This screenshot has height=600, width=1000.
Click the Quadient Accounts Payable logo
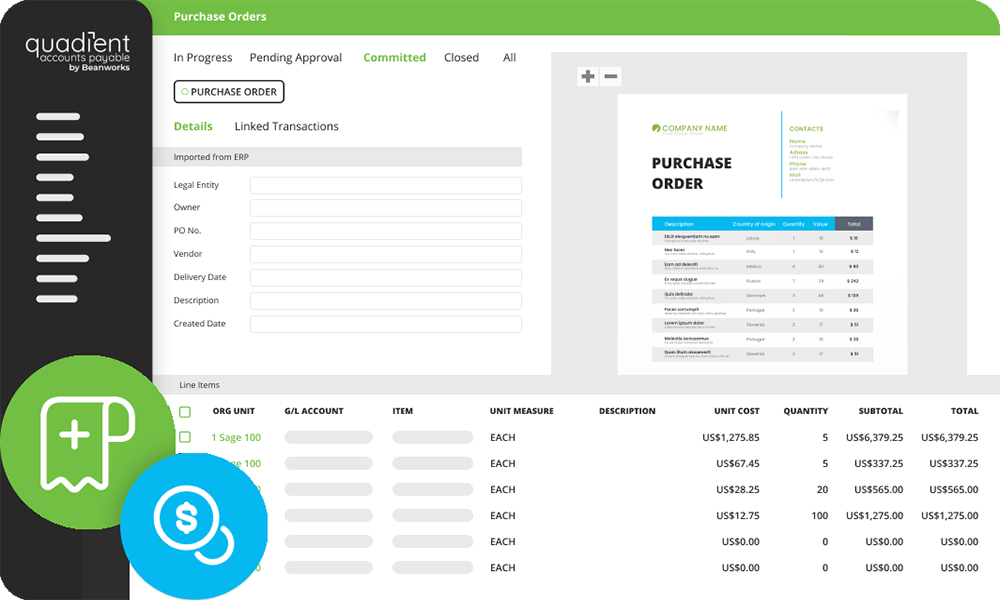78,53
